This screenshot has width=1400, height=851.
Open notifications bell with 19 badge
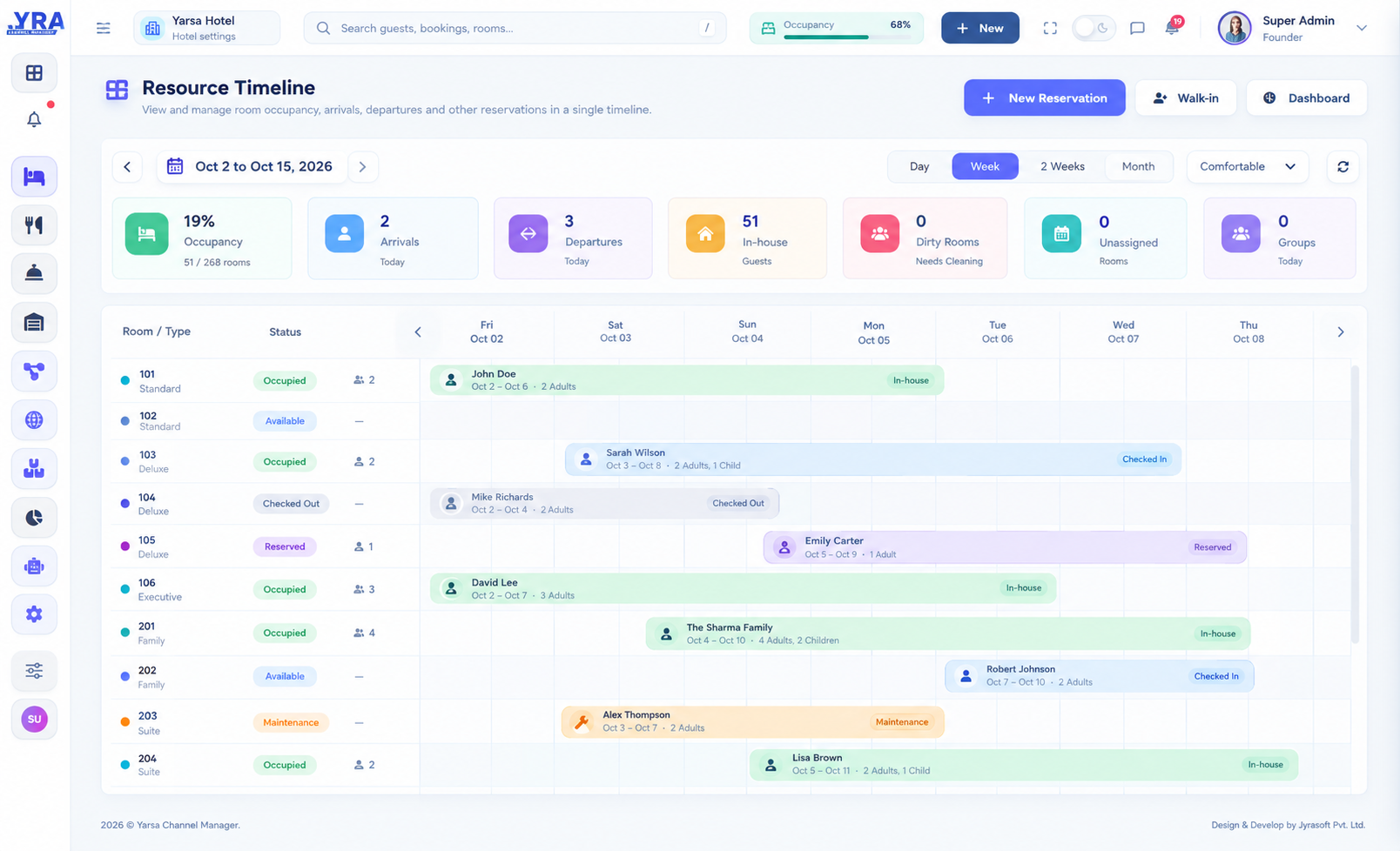click(1173, 26)
